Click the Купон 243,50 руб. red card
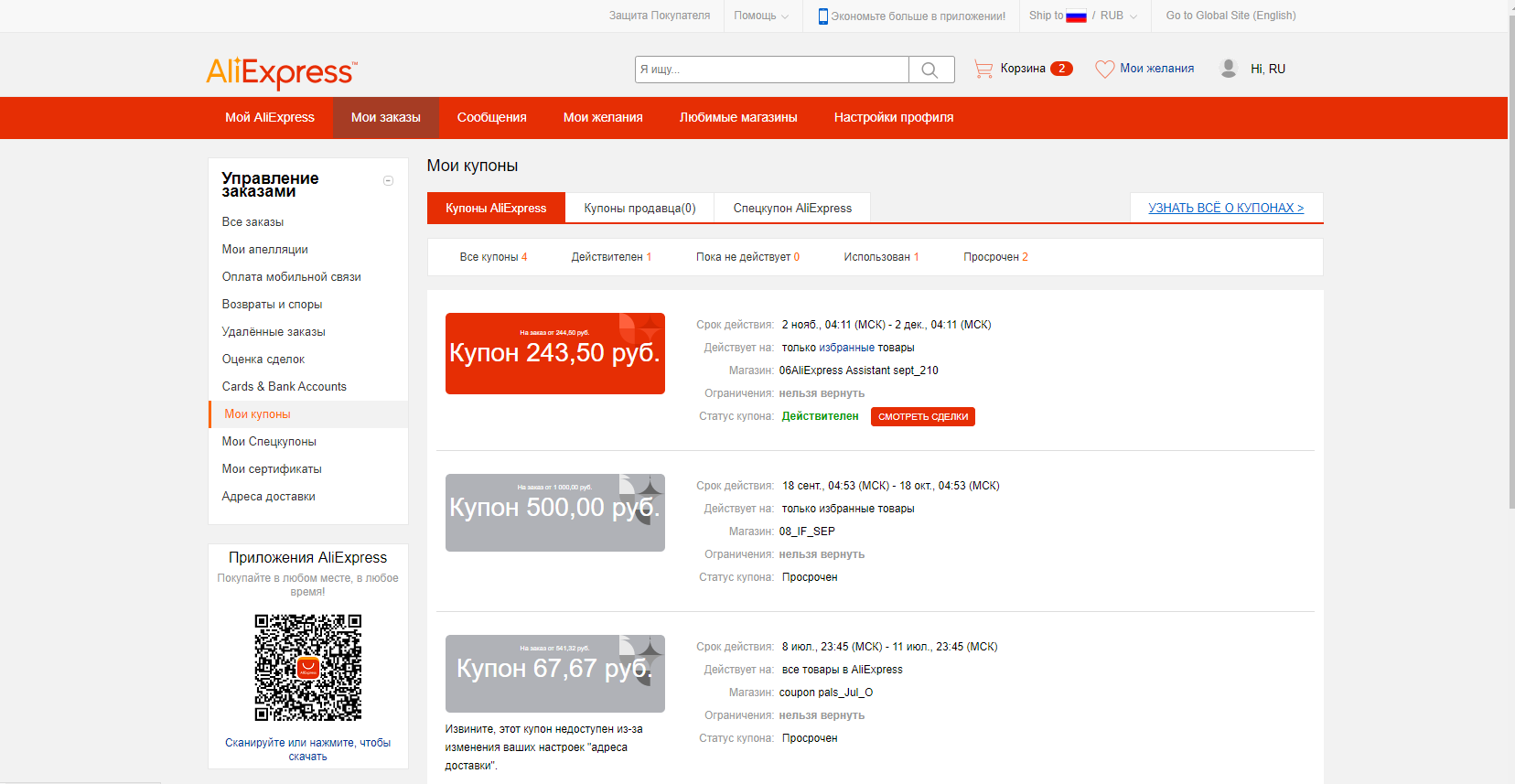 [555, 353]
